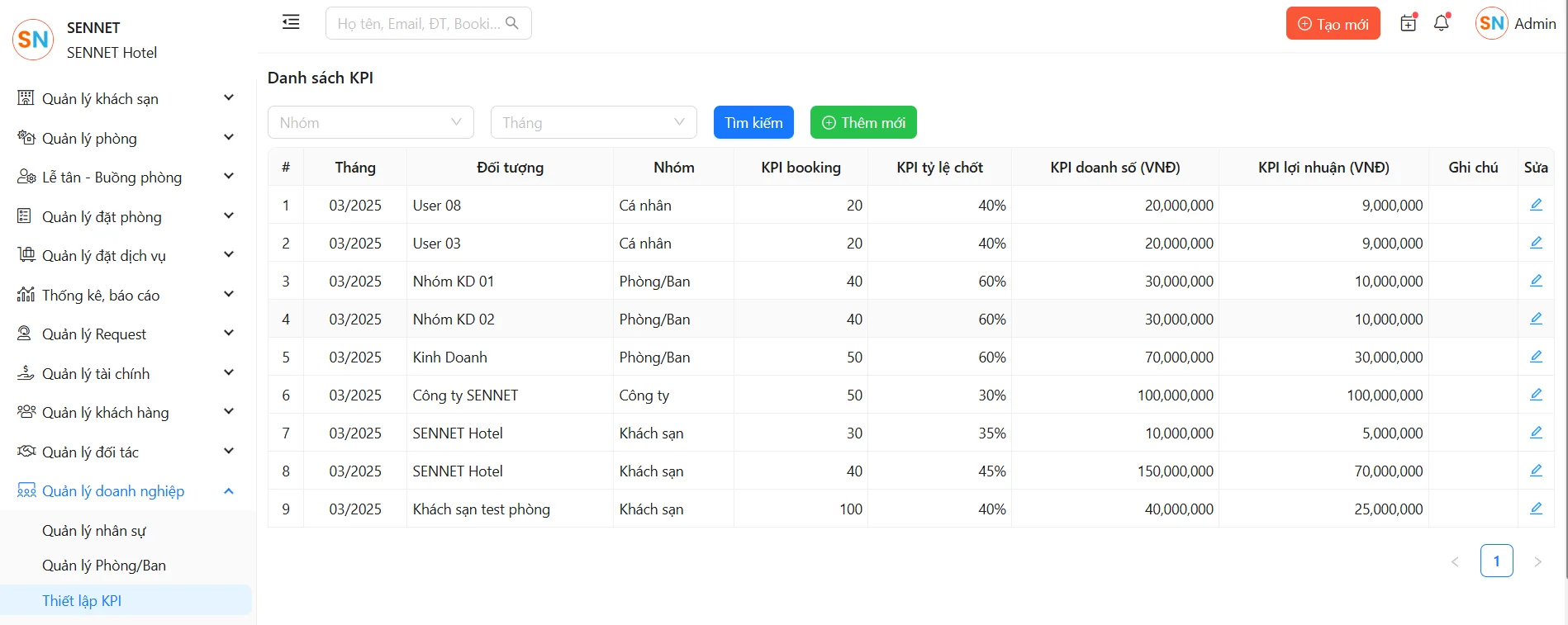The width and height of the screenshot is (1568, 625).
Task: Open the notifications bell
Action: (x=1442, y=23)
